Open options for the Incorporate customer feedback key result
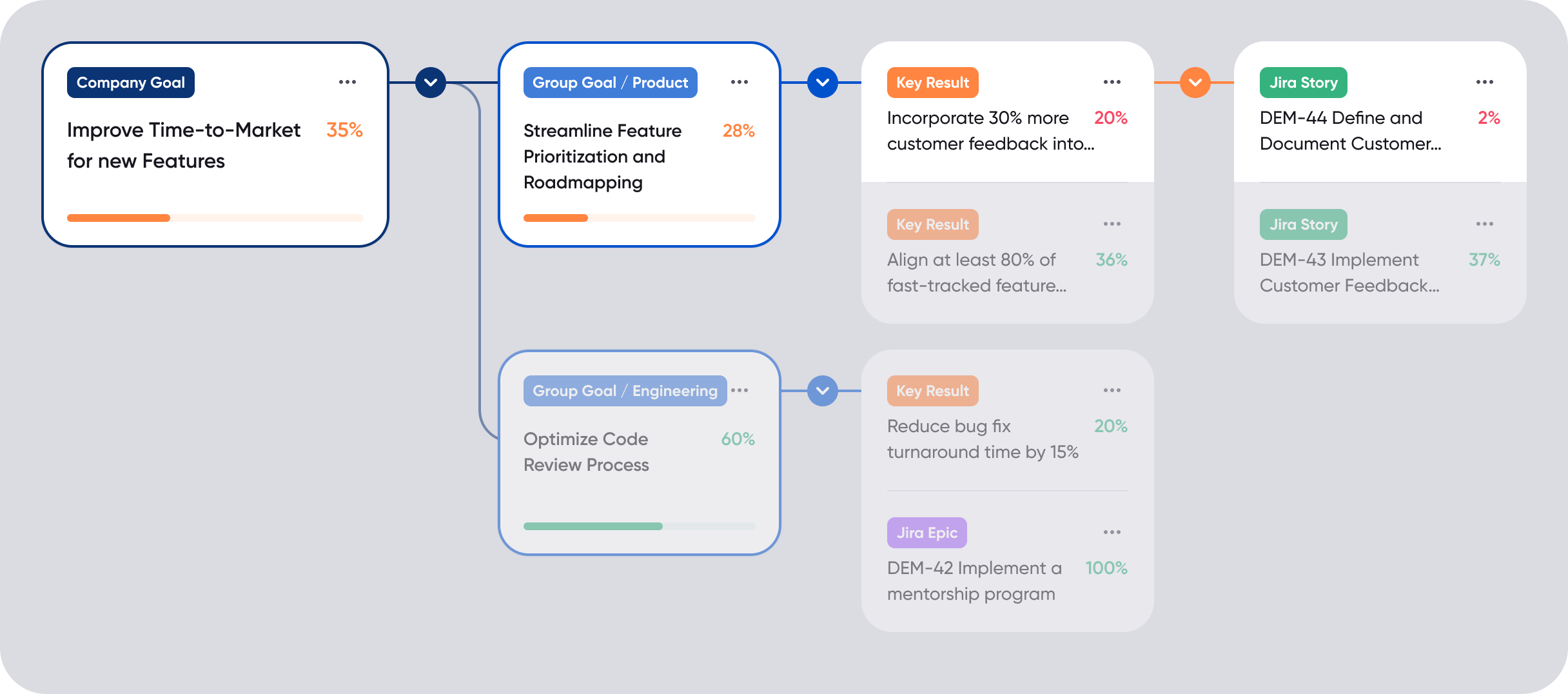 [x=1112, y=81]
